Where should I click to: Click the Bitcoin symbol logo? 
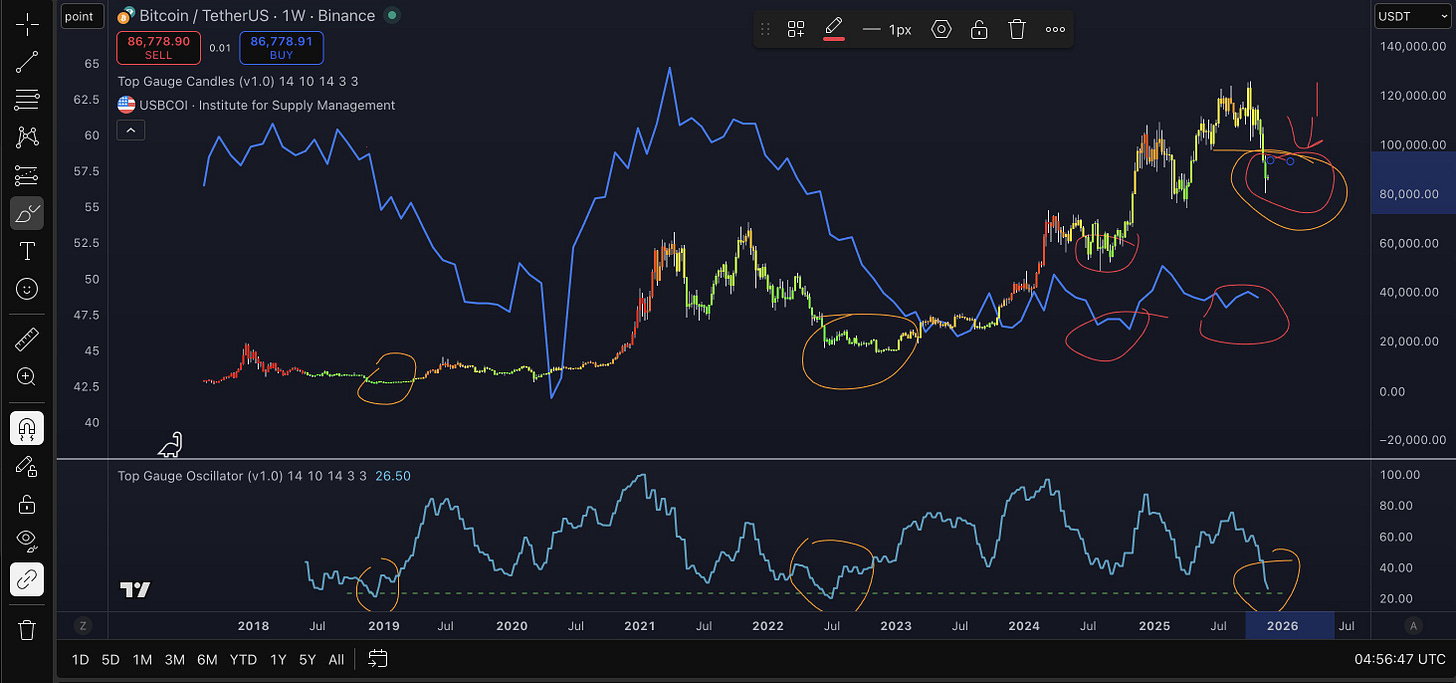(x=126, y=16)
